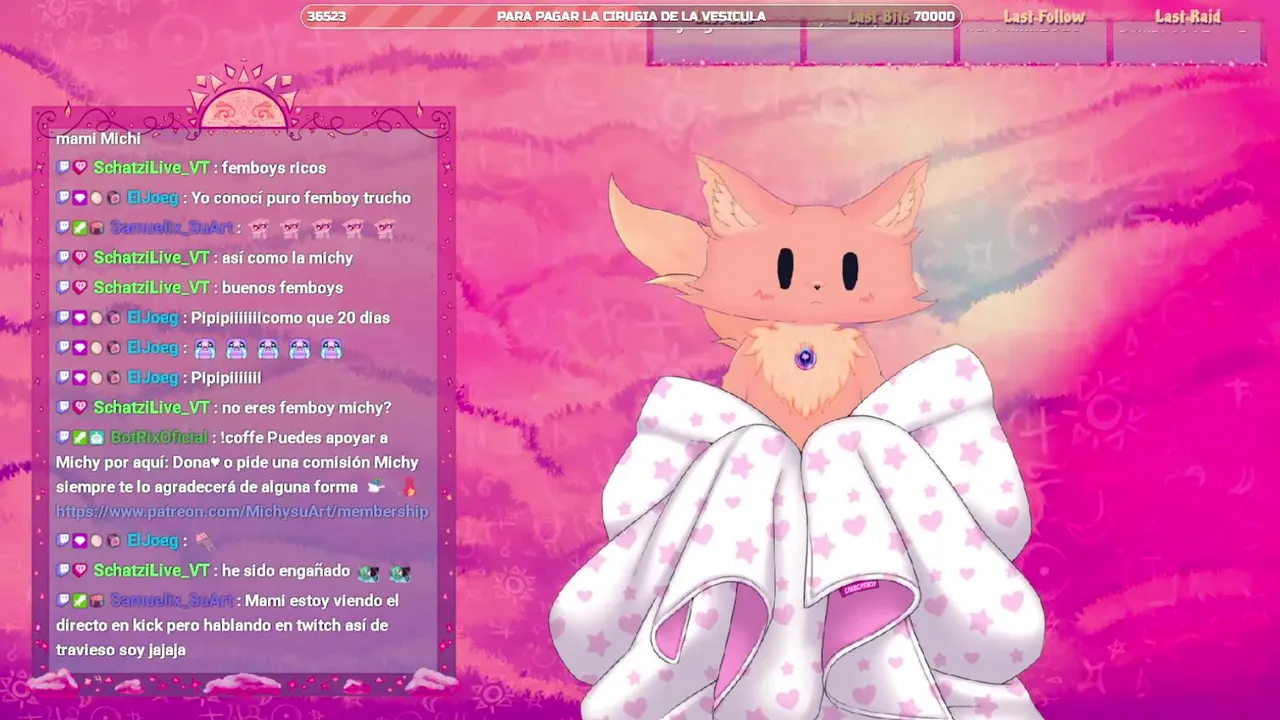Click the pink tag on the star blanket

[x=858, y=587]
